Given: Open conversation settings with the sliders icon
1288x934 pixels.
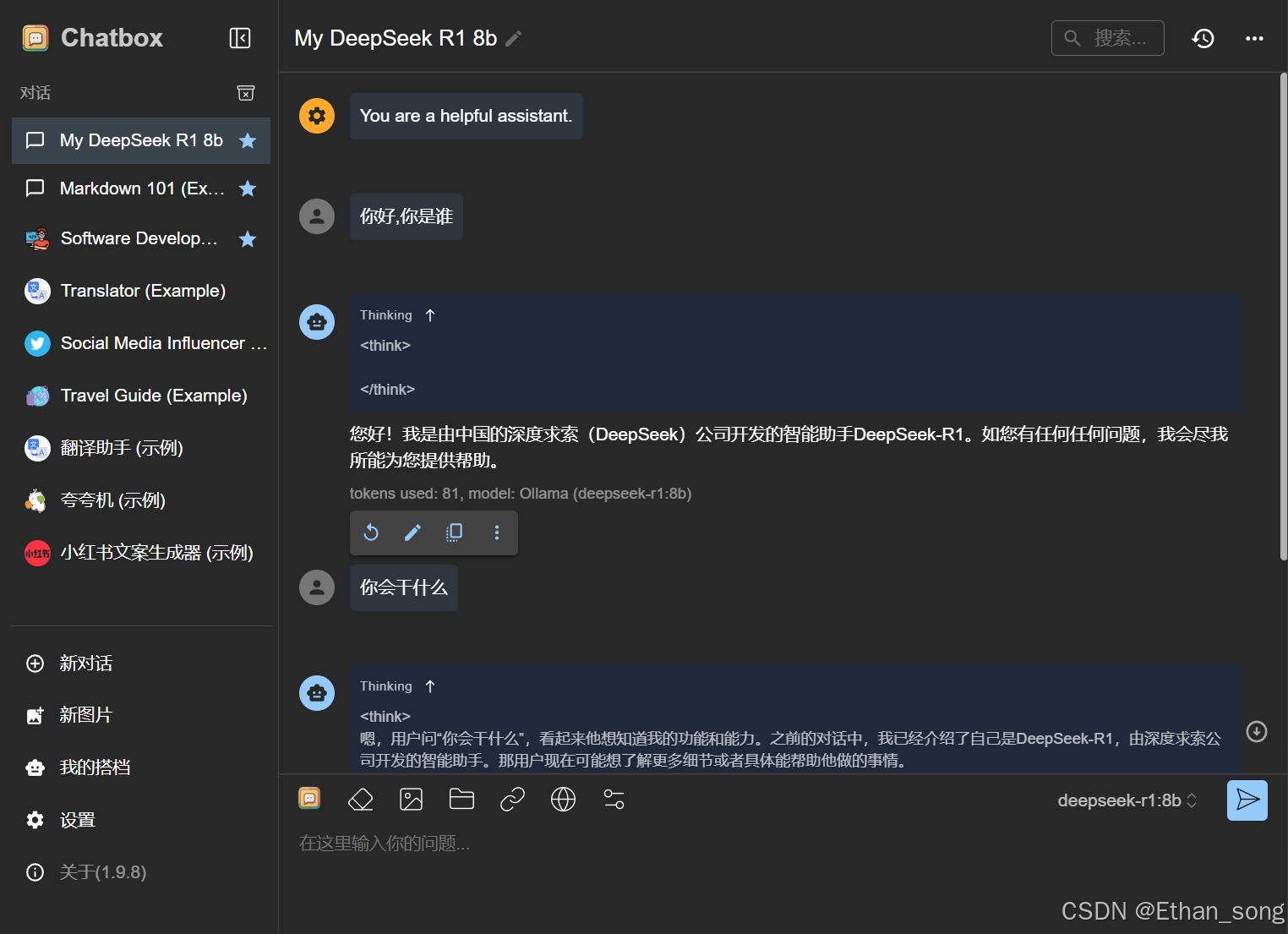Looking at the screenshot, I should pyautogui.click(x=614, y=799).
